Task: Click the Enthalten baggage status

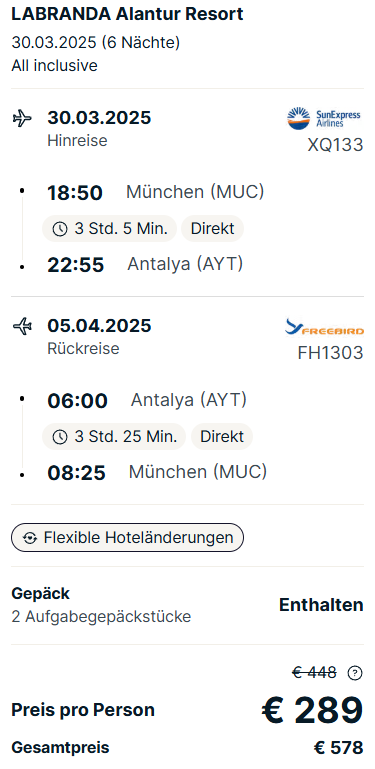Action: pos(321,605)
